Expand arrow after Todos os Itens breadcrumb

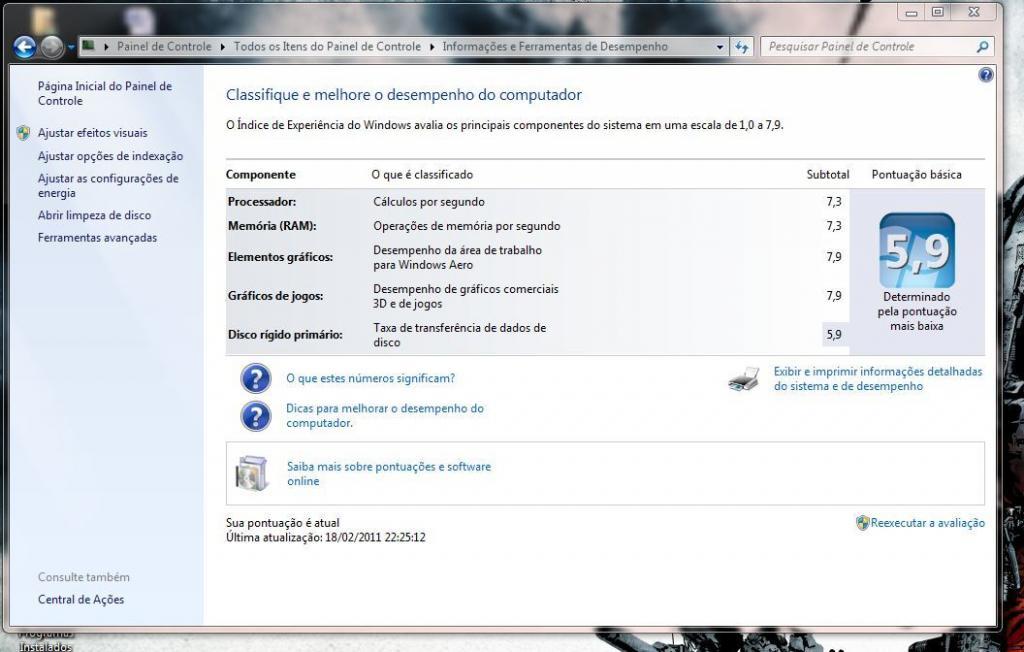tap(432, 47)
